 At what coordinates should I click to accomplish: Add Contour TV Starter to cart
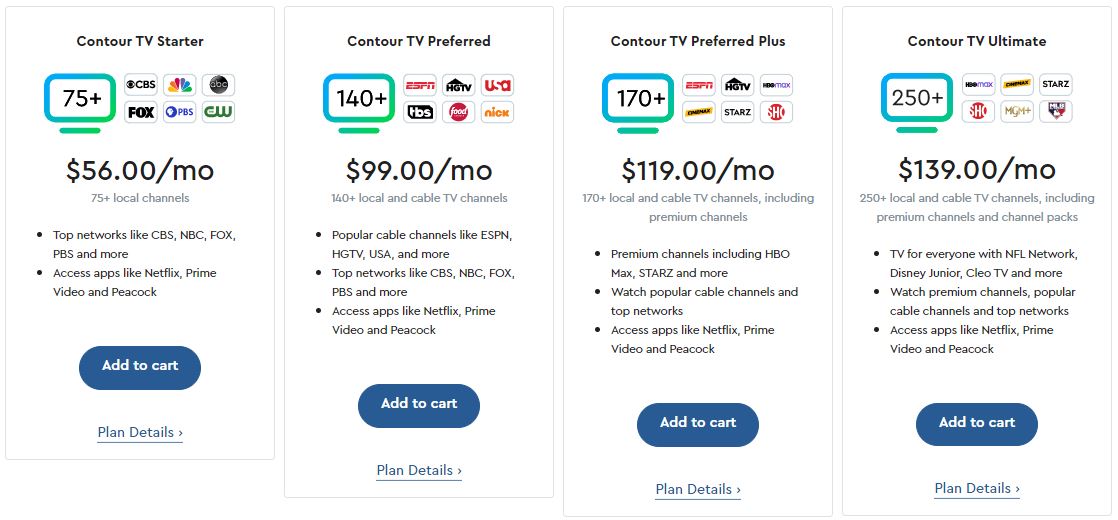coord(140,367)
